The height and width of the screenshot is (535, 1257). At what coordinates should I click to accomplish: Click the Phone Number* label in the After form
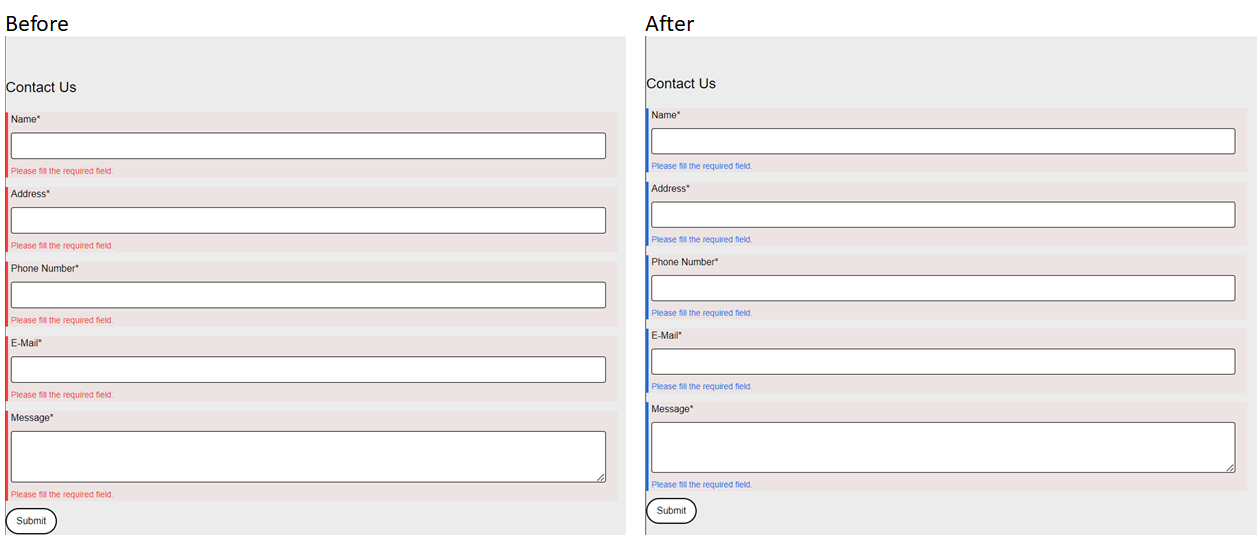click(x=685, y=262)
